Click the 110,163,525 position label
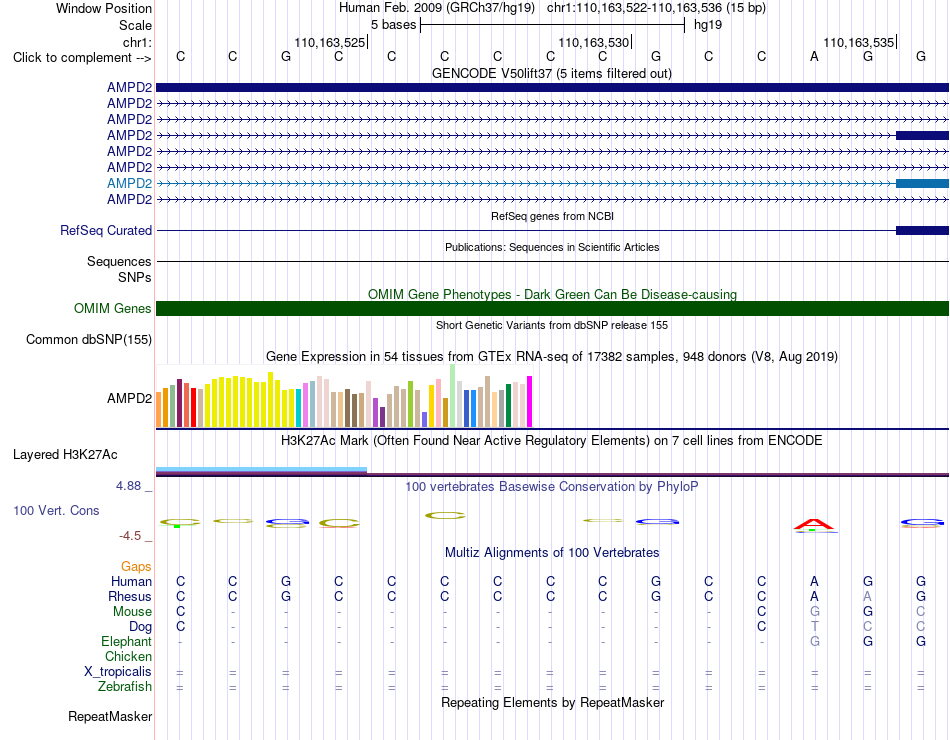The width and height of the screenshot is (950, 740). tap(330, 42)
